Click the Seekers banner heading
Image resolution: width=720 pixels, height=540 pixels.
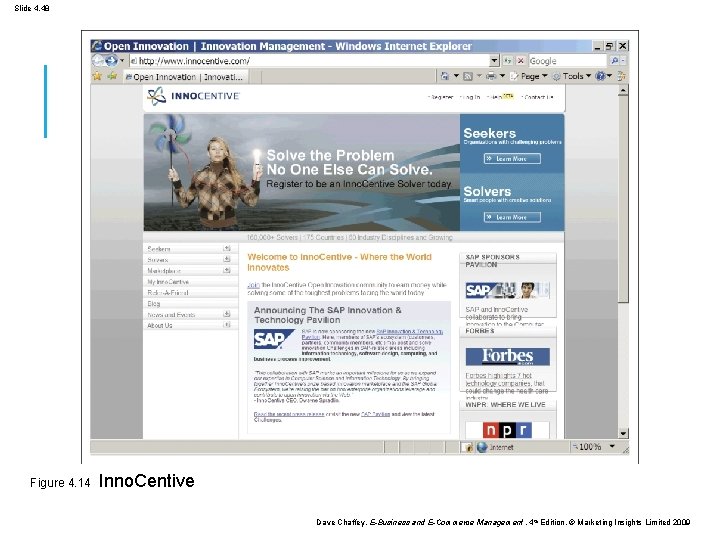pyautogui.click(x=489, y=133)
